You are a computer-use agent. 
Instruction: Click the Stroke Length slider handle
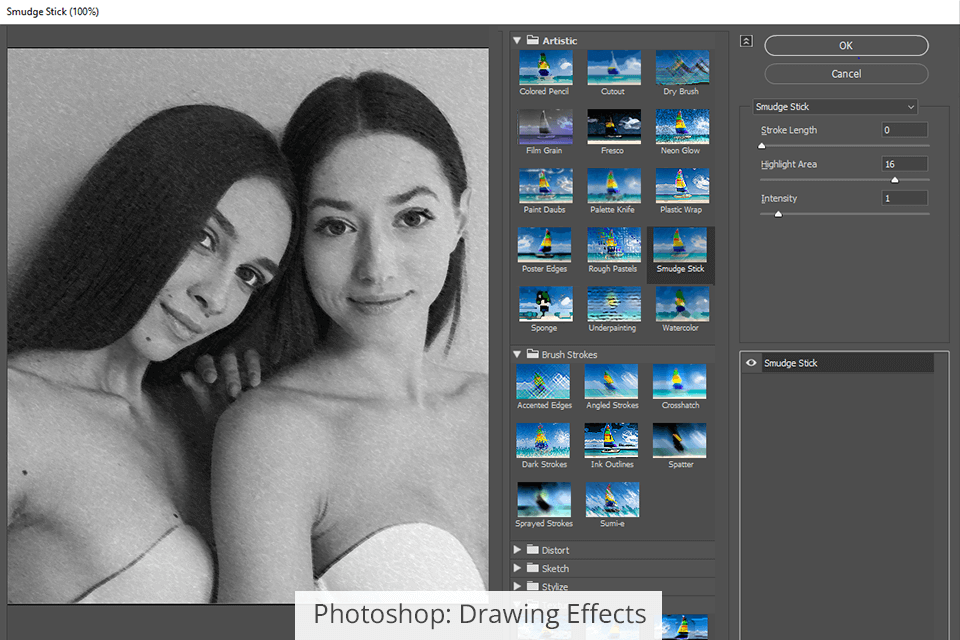pyautogui.click(x=762, y=146)
